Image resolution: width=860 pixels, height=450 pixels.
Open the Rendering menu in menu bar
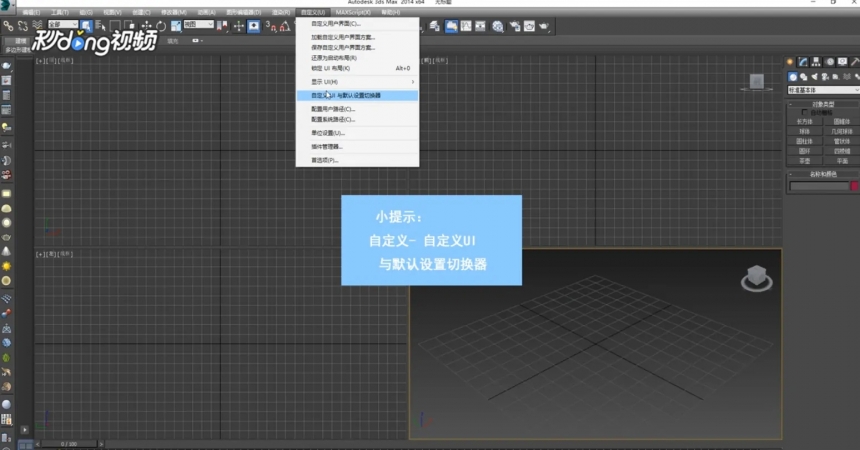pos(281,12)
